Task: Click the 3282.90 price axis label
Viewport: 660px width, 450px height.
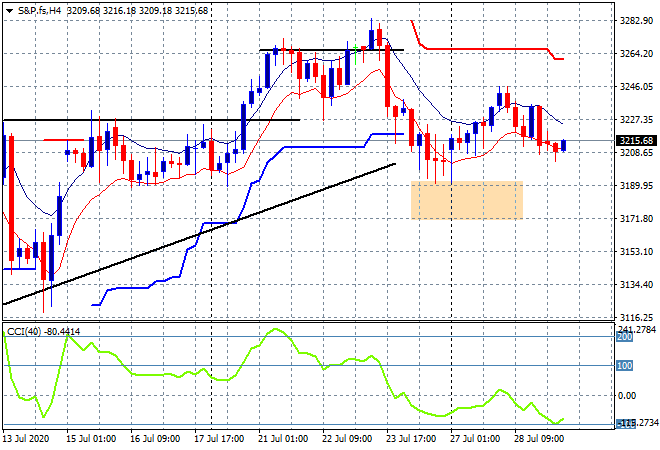Action: 636,21
